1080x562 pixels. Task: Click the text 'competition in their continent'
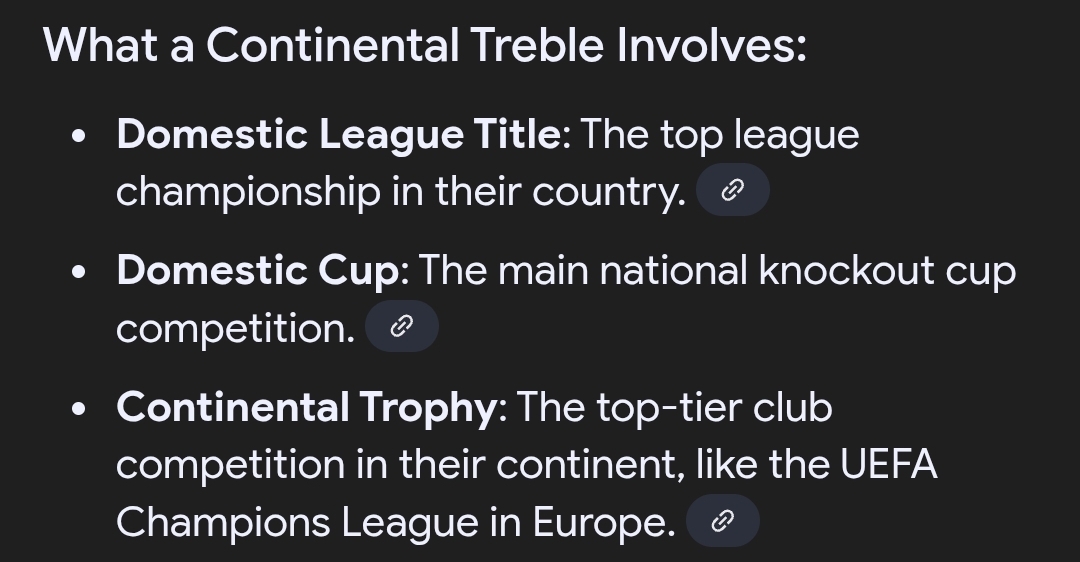click(399, 465)
